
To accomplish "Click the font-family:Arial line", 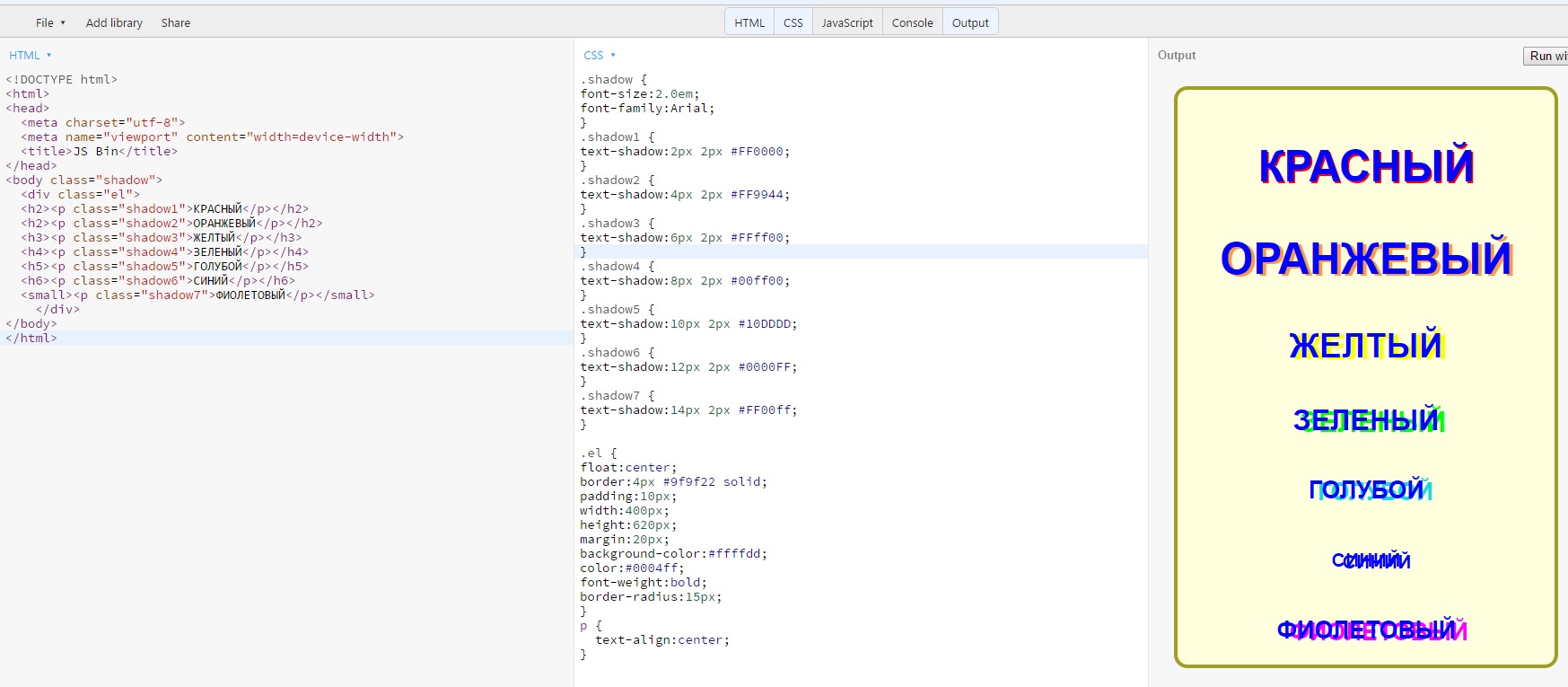I will tap(647, 108).
